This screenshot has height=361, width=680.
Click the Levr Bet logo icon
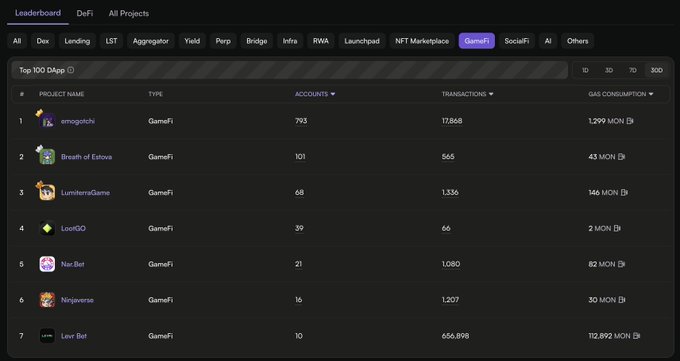pos(47,336)
